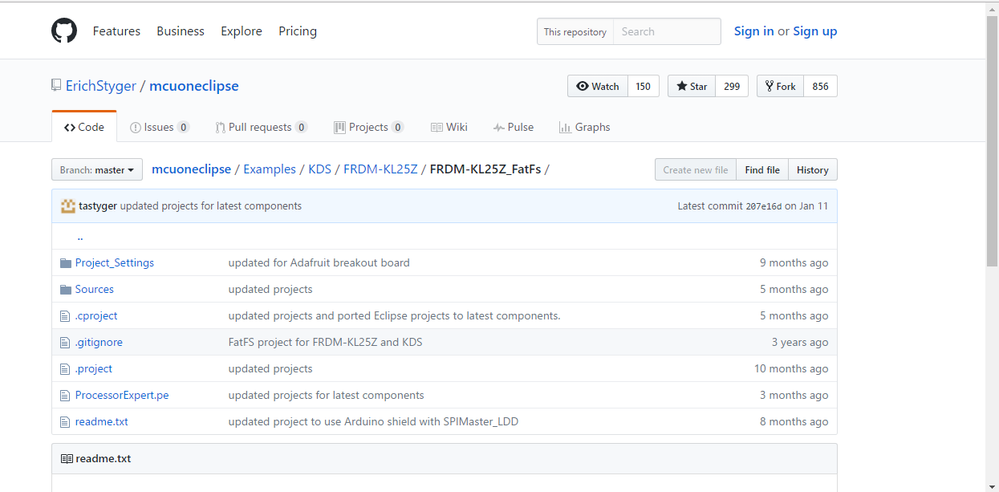Click the Sources folder icon

[x=65, y=290]
